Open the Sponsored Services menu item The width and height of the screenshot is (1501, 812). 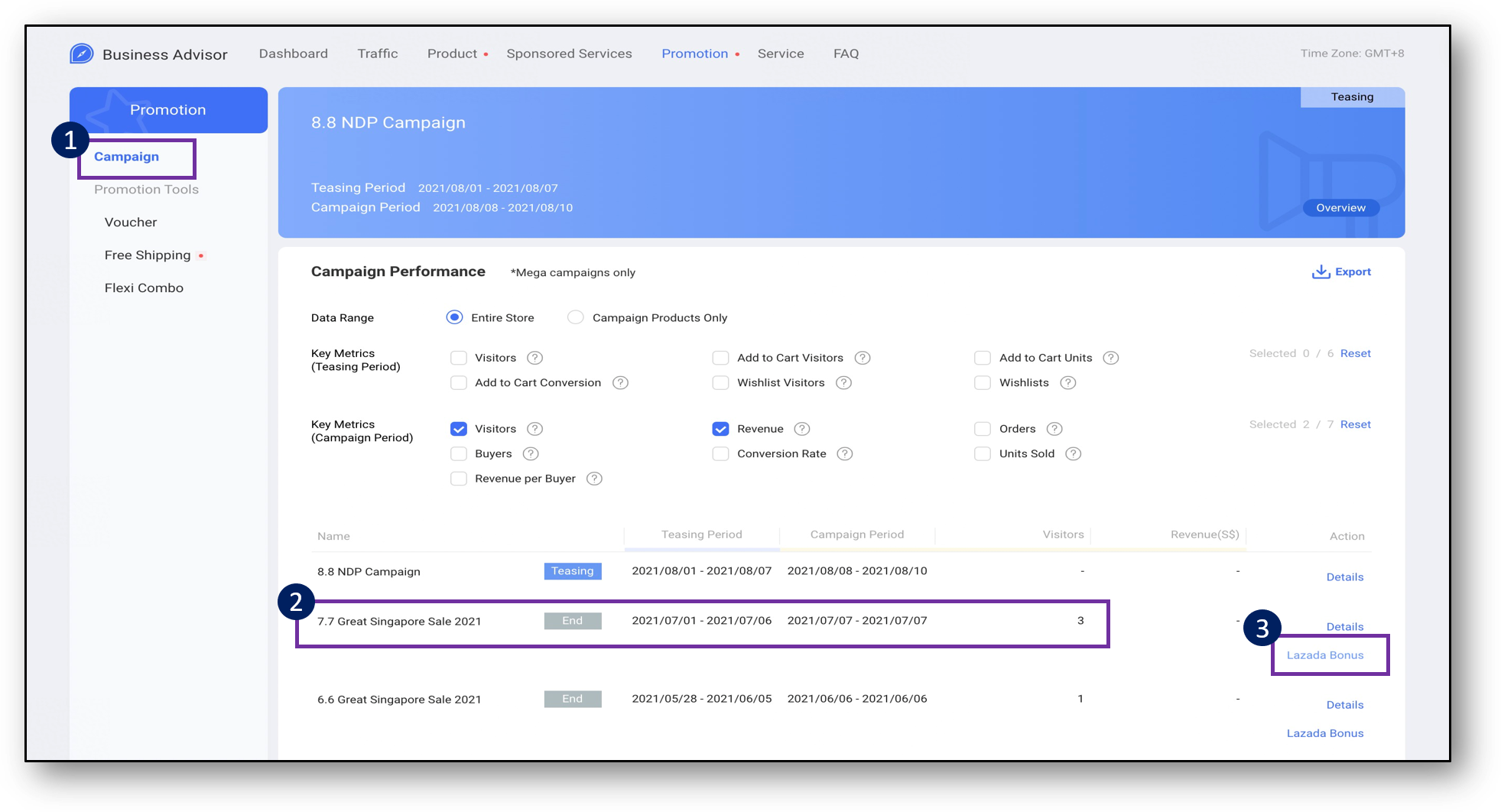pos(569,54)
